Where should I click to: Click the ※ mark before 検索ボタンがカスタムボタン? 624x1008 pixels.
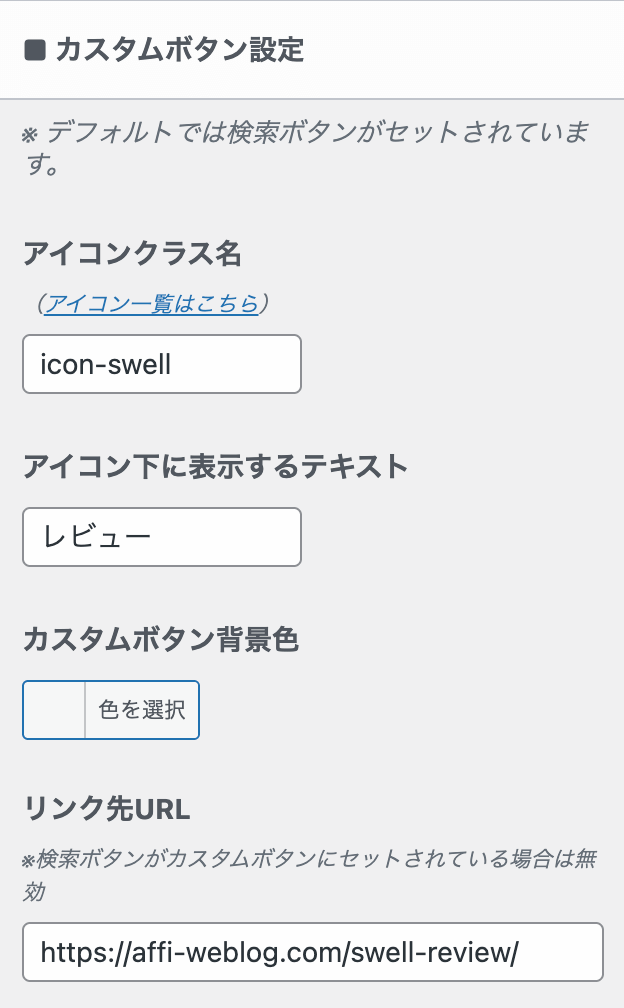point(29,860)
